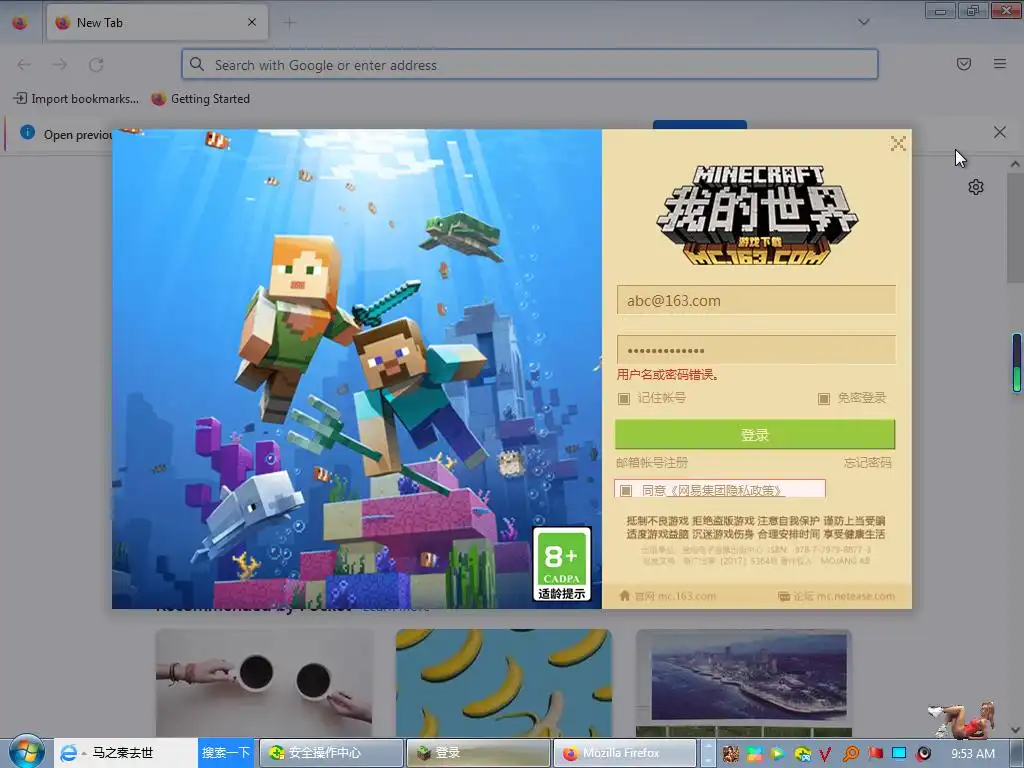Open the 登录 taskbar window
1024x768 pixels.
(x=478, y=753)
